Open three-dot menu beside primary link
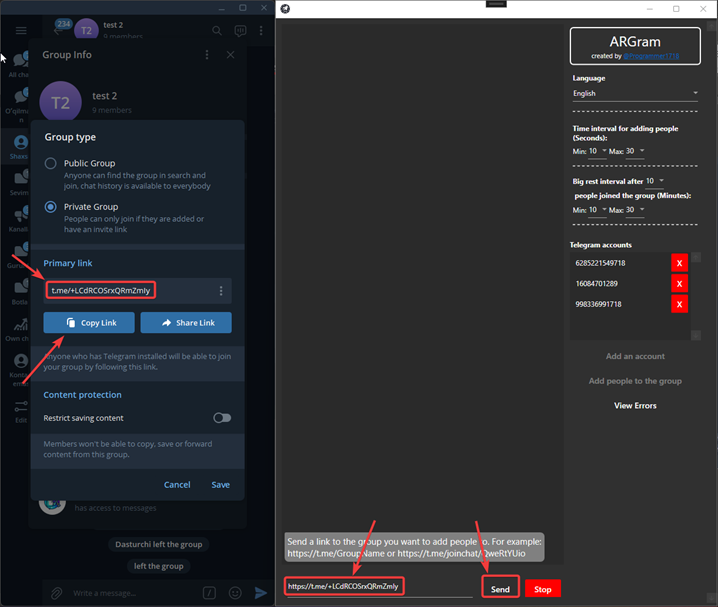The width and height of the screenshot is (718, 607). pyautogui.click(x=221, y=291)
